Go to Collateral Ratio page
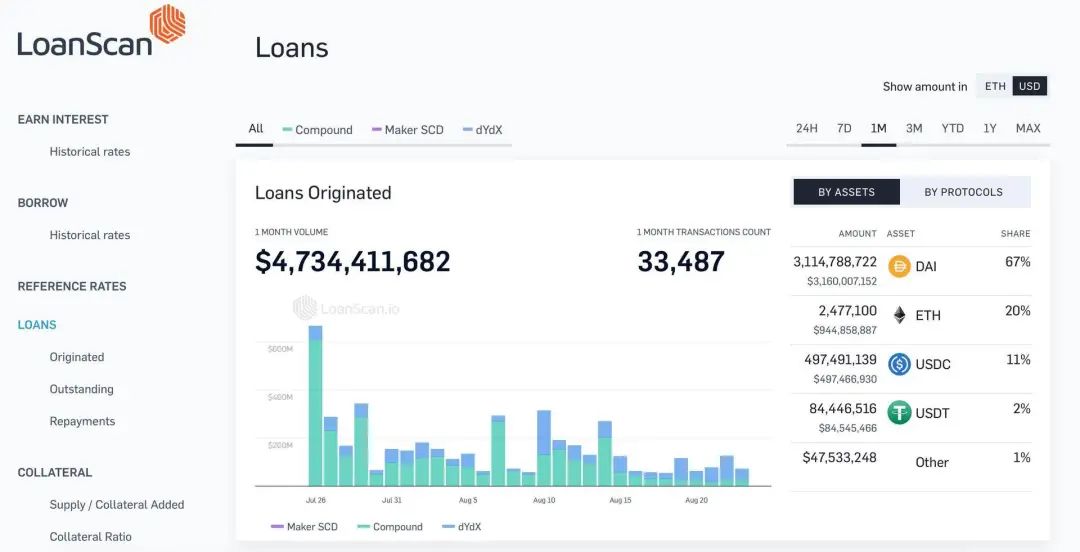 [x=91, y=537]
